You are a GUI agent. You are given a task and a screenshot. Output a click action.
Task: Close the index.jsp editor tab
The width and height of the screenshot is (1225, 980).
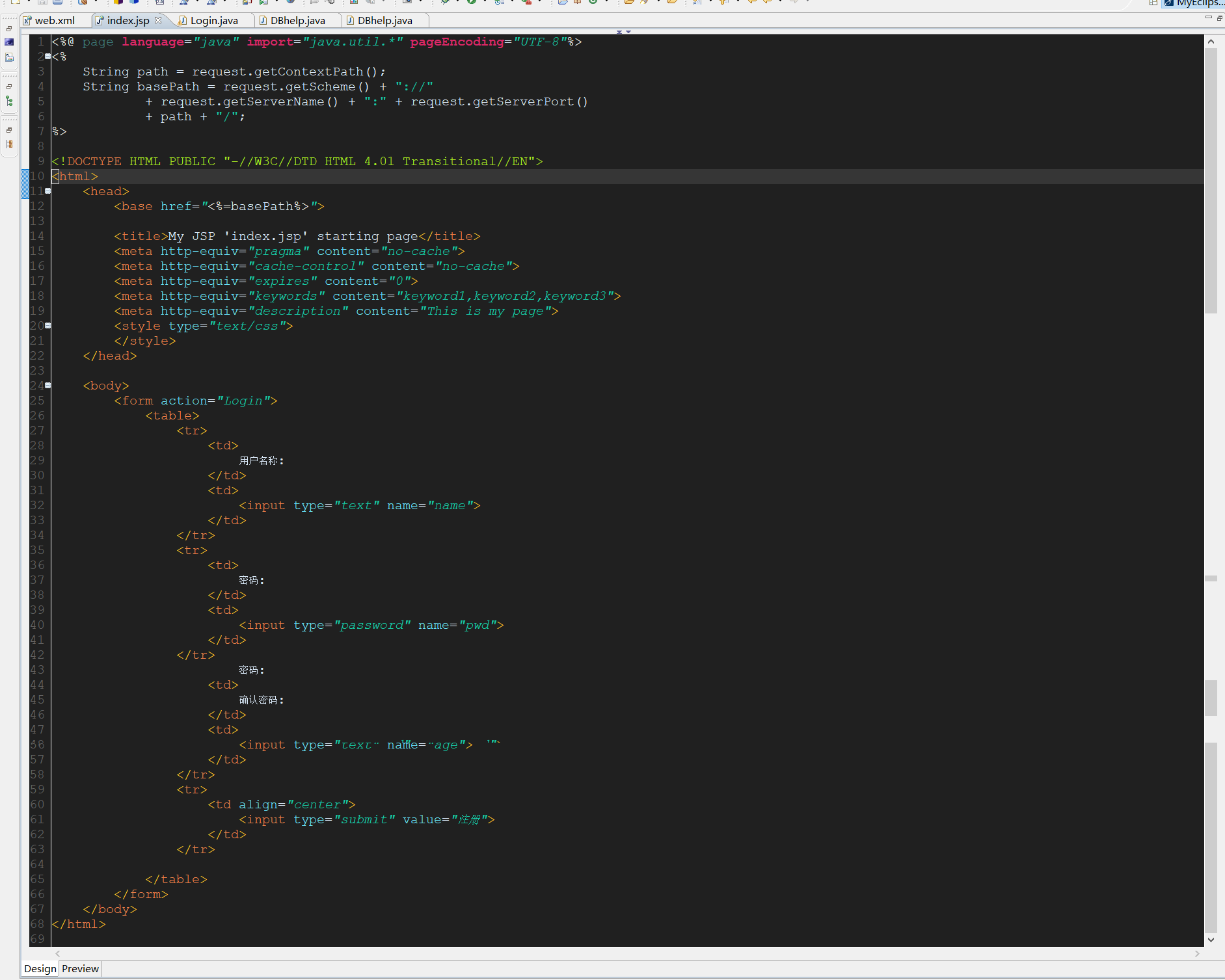point(158,20)
